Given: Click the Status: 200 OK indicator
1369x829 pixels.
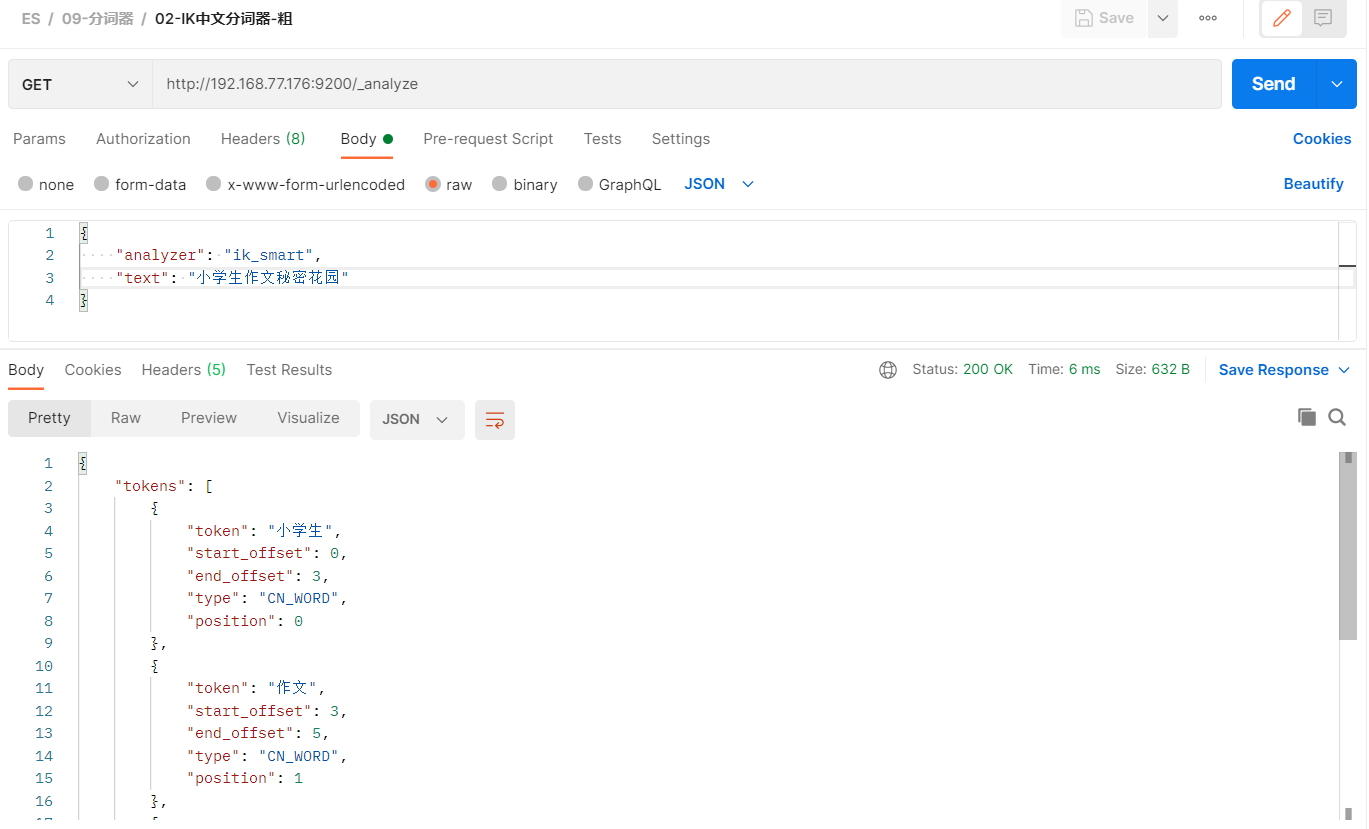Looking at the screenshot, I should tap(962, 370).
